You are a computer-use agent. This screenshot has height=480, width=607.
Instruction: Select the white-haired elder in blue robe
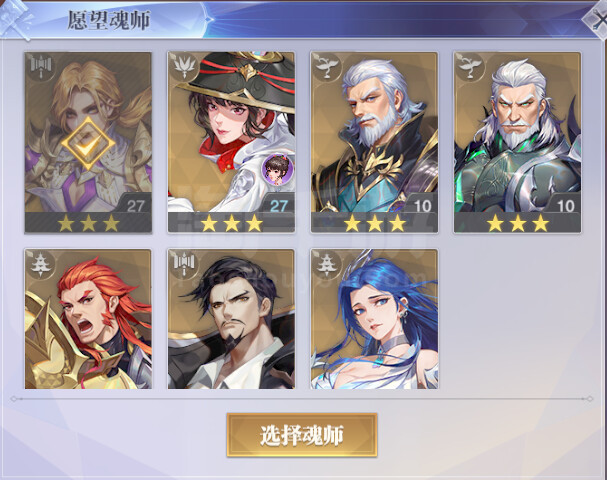coord(374,142)
